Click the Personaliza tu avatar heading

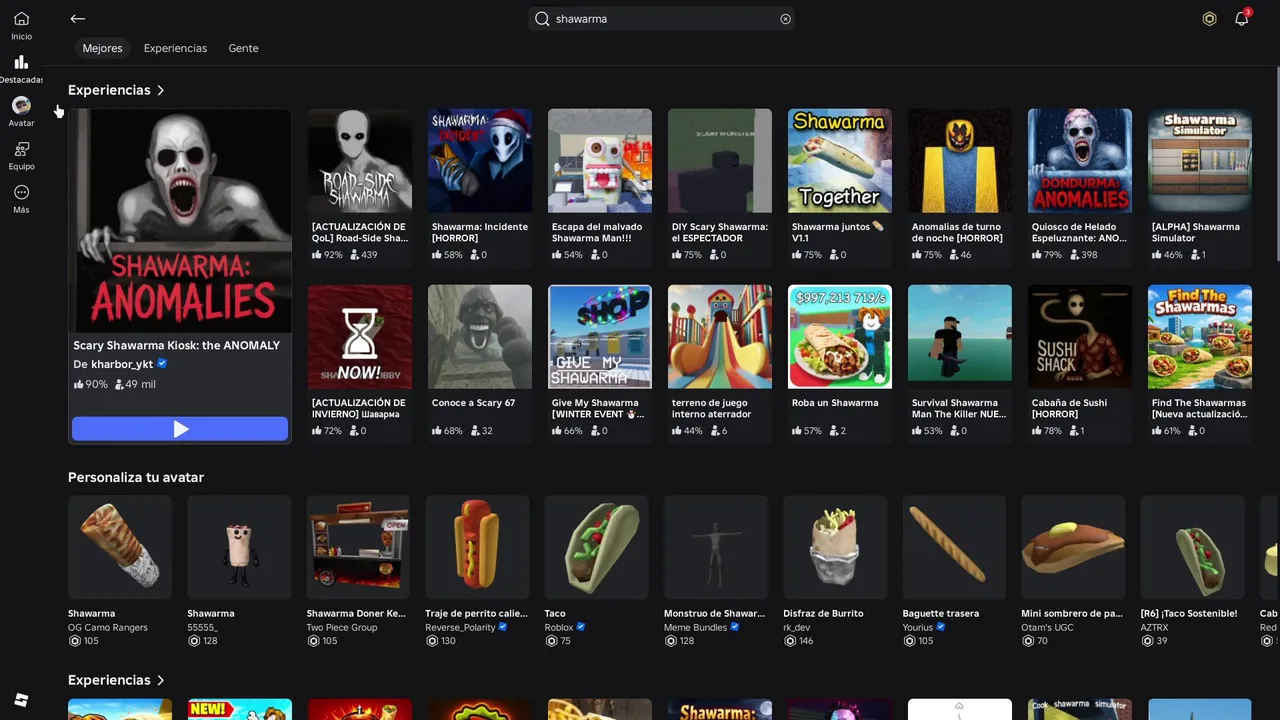click(136, 477)
